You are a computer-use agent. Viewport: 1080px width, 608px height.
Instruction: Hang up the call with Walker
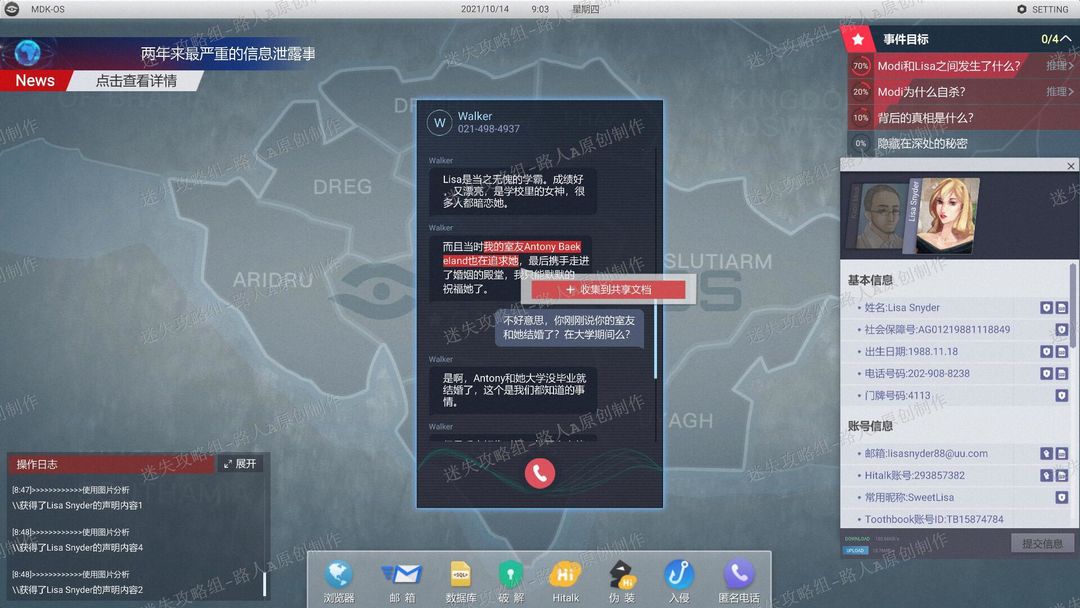(539, 474)
